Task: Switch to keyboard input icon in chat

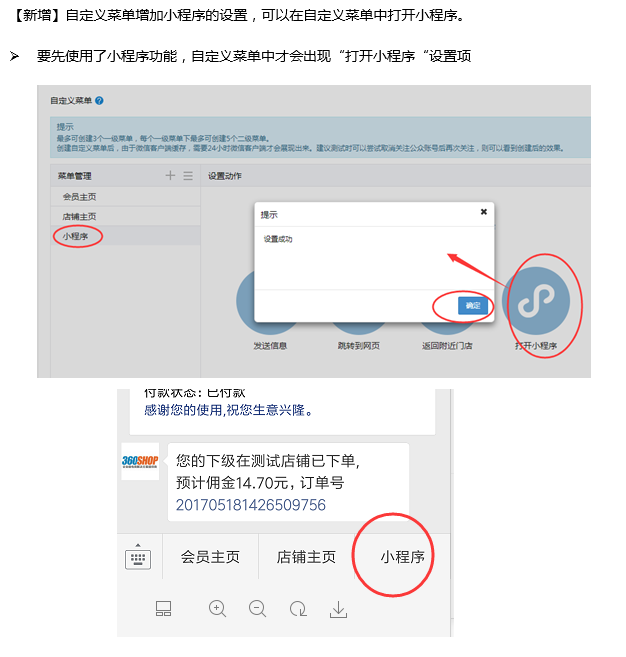Action: pyautogui.click(x=138, y=556)
